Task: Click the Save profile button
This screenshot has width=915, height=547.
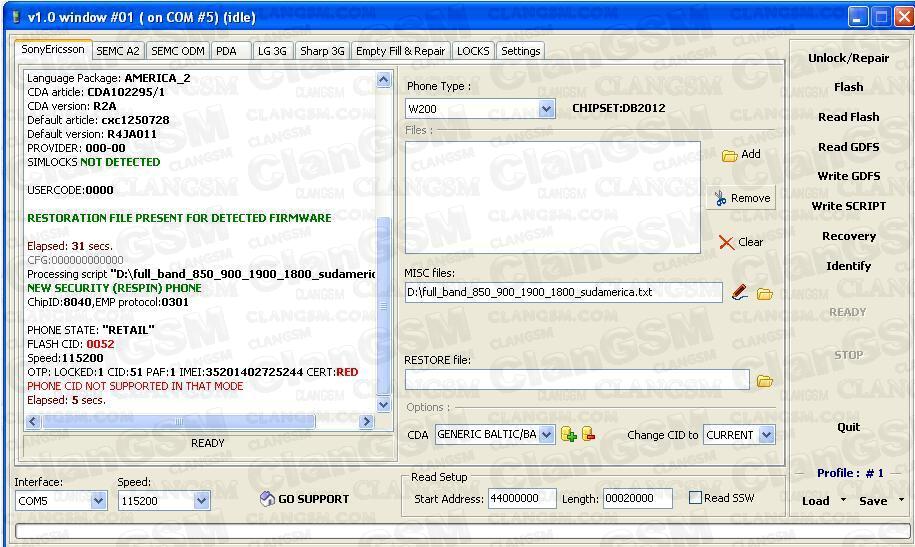Action: [x=873, y=501]
